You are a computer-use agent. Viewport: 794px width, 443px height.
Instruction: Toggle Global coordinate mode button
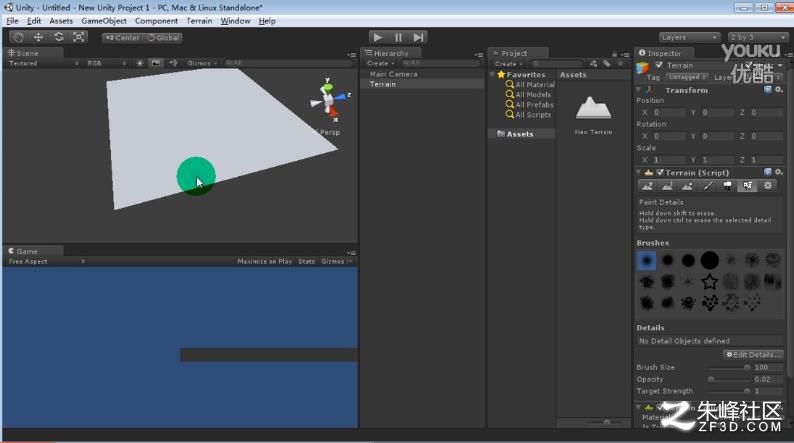pos(163,37)
